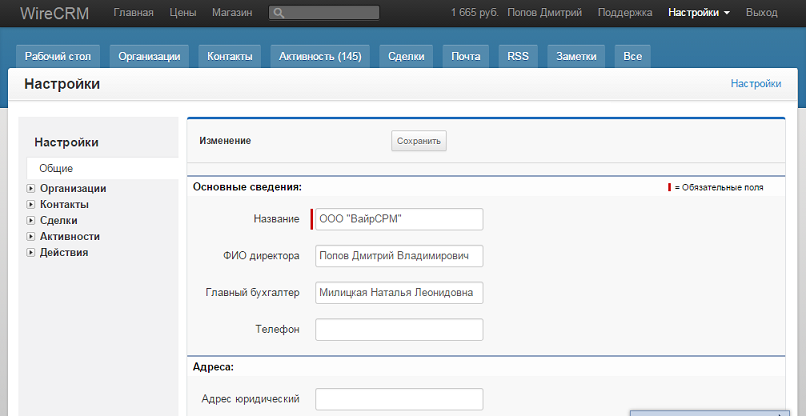Expand the Активности settings tree
Image resolution: width=806 pixels, height=416 pixels.
30,237
